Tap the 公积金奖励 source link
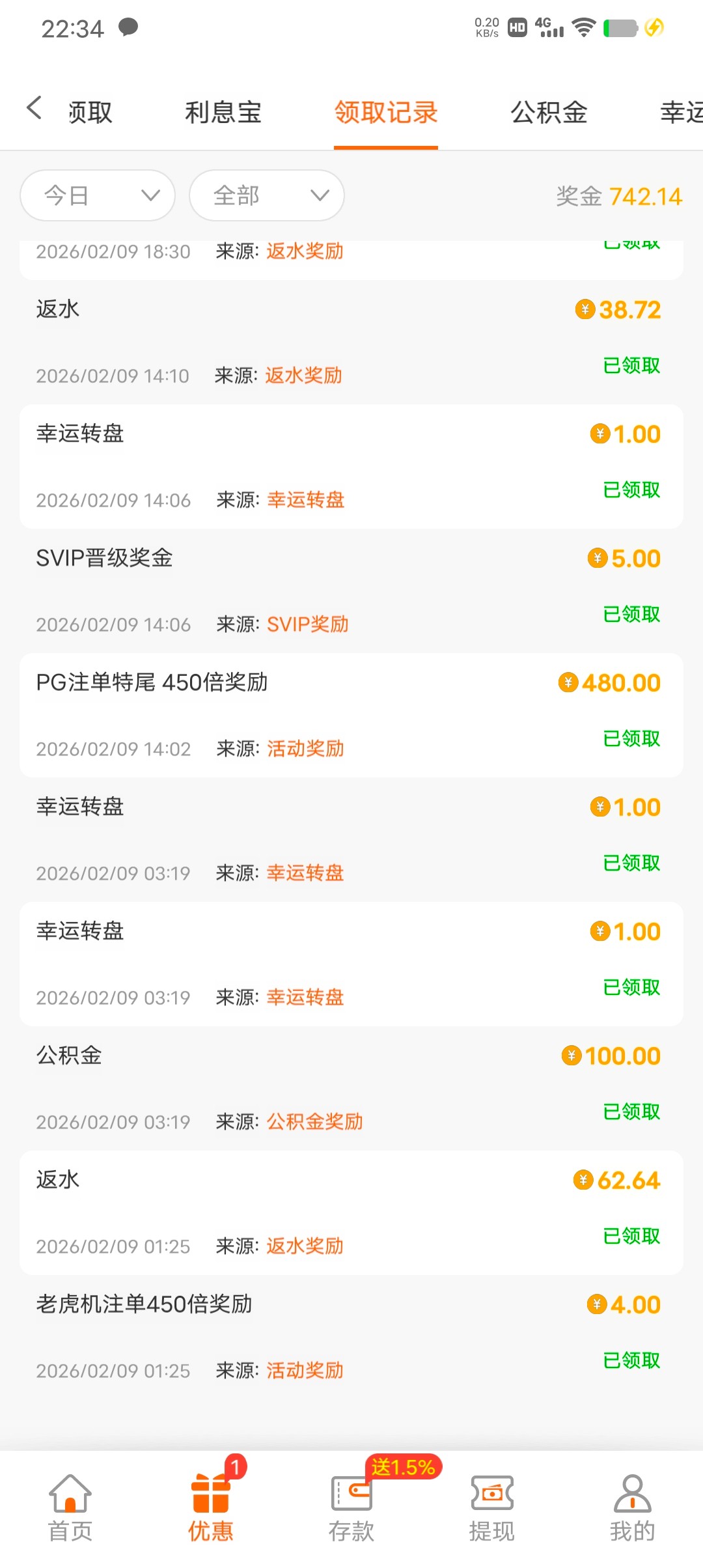Image resolution: width=703 pixels, height=1568 pixels. coord(315,1121)
